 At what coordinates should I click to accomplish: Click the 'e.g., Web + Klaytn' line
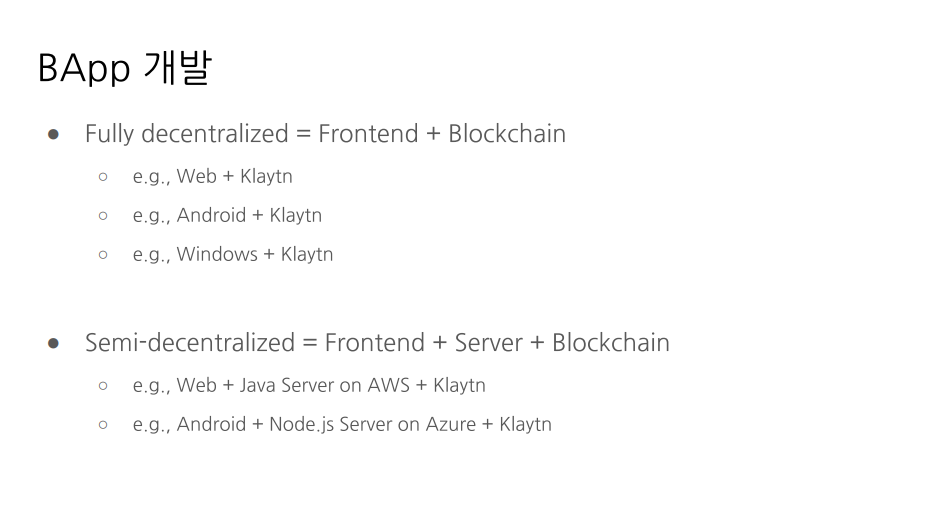point(212,177)
